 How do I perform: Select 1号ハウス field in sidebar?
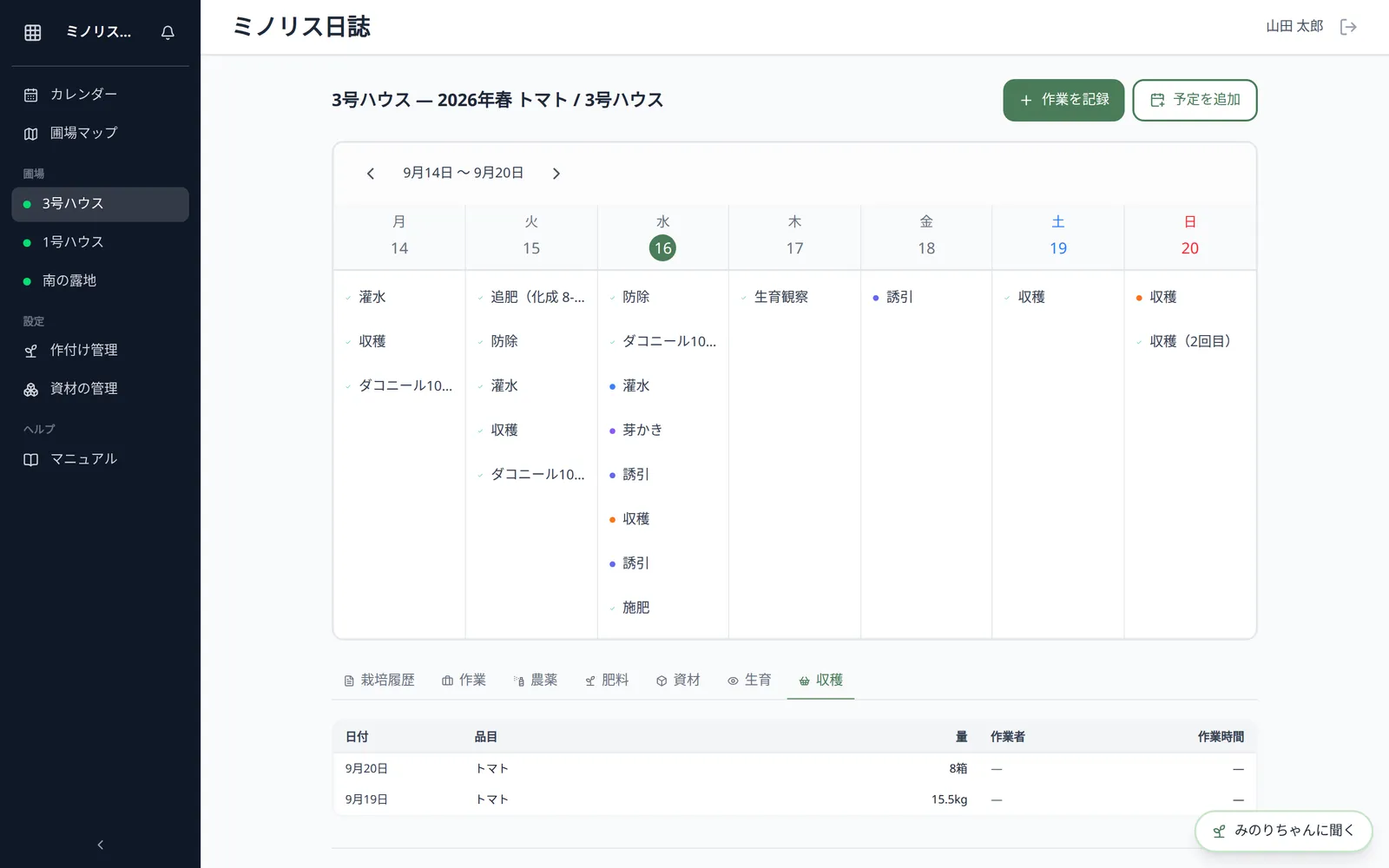(x=100, y=242)
